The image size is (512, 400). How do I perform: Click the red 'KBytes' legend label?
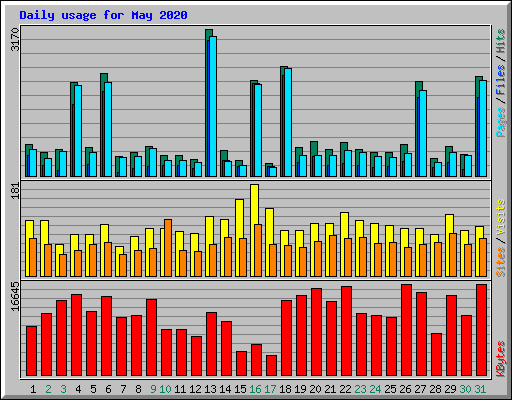click(x=501, y=359)
